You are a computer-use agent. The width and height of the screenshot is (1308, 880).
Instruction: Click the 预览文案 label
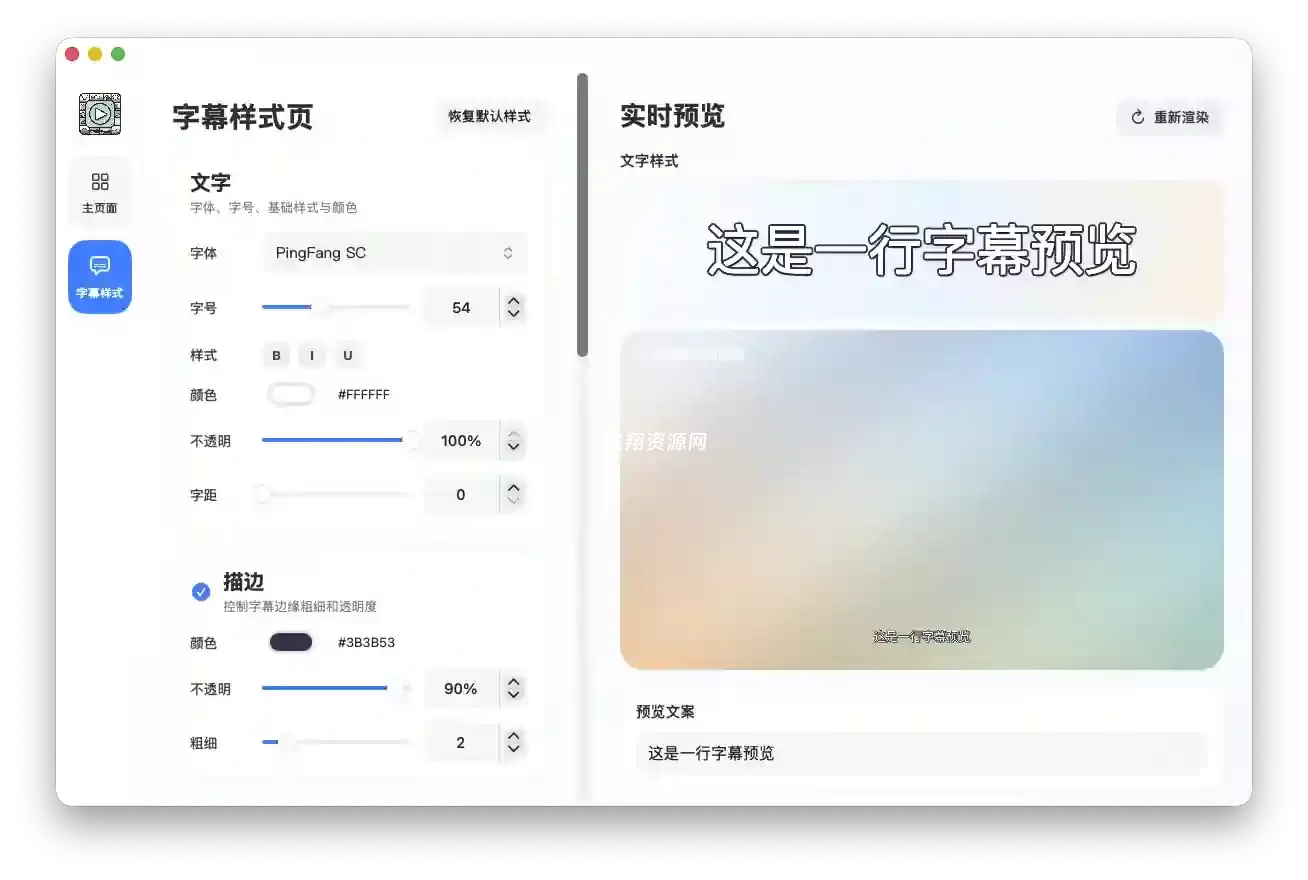click(x=665, y=711)
